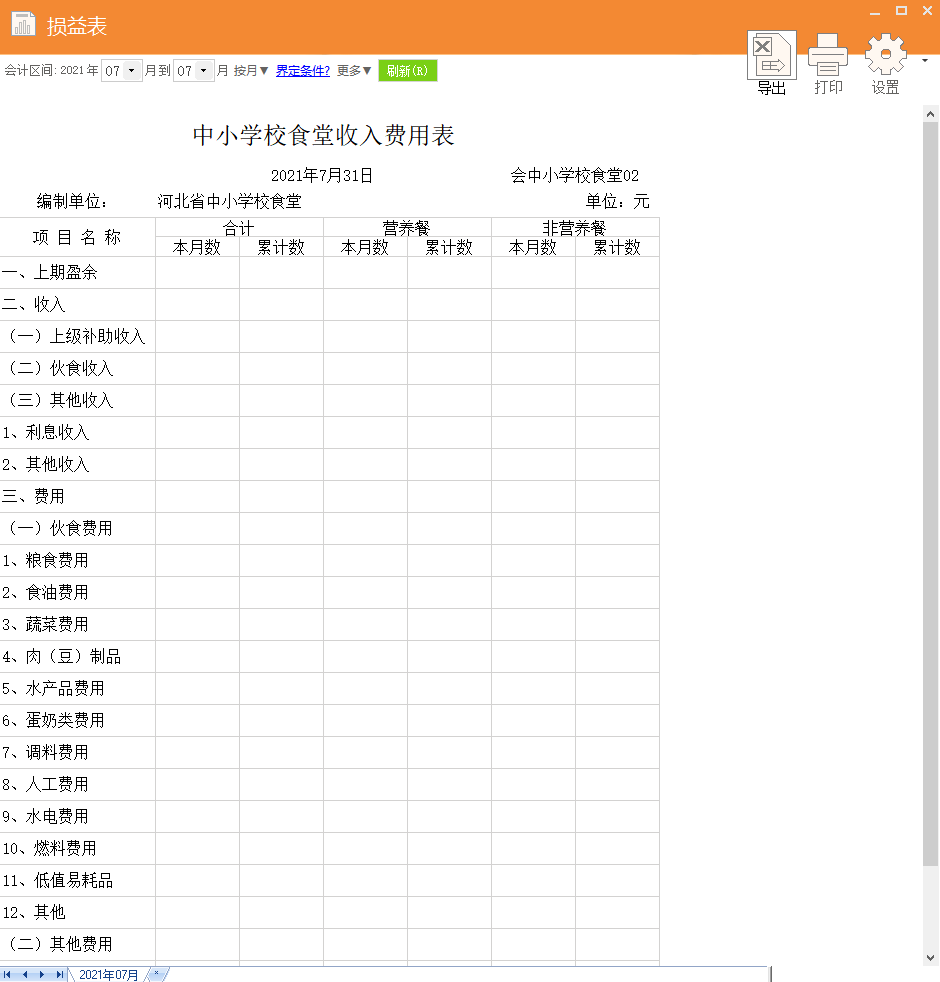Screen dimensions: 940x982
Task: Jump to the first sheet navigation arrow
Action: click(8, 973)
